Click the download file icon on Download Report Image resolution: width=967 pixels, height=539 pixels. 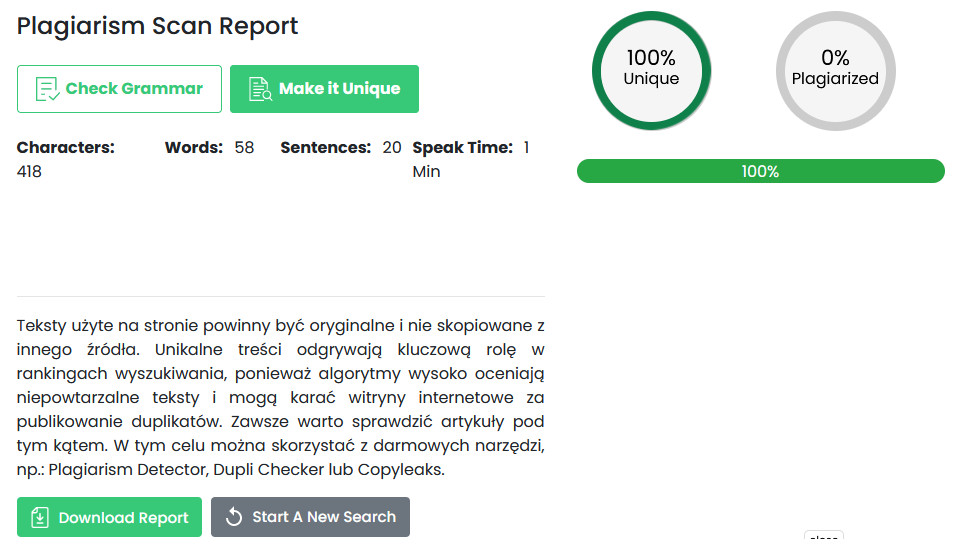[x=40, y=517]
